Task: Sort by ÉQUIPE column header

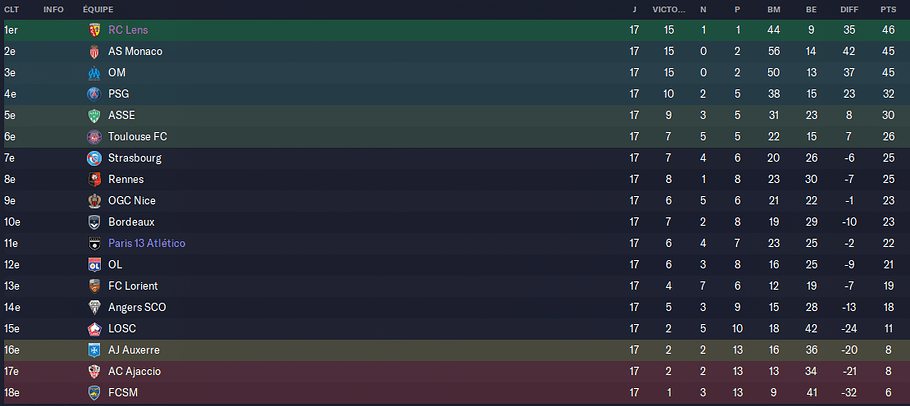Action: click(98, 10)
